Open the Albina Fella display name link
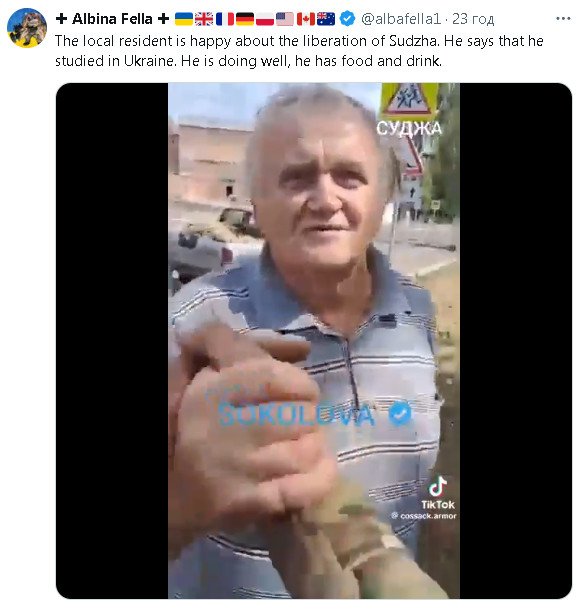Image resolution: width=577 pixels, height=609 pixels. pos(112,19)
